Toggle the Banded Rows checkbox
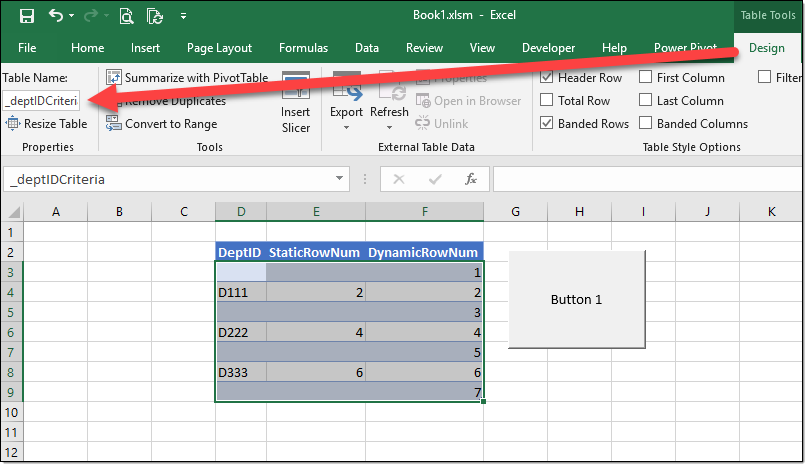The height and width of the screenshot is (467, 808). (546, 123)
